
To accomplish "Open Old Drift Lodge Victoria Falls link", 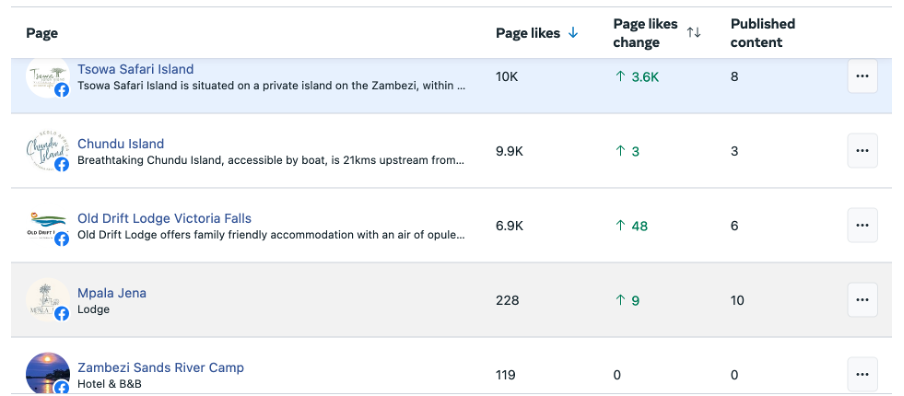I will click(164, 218).
